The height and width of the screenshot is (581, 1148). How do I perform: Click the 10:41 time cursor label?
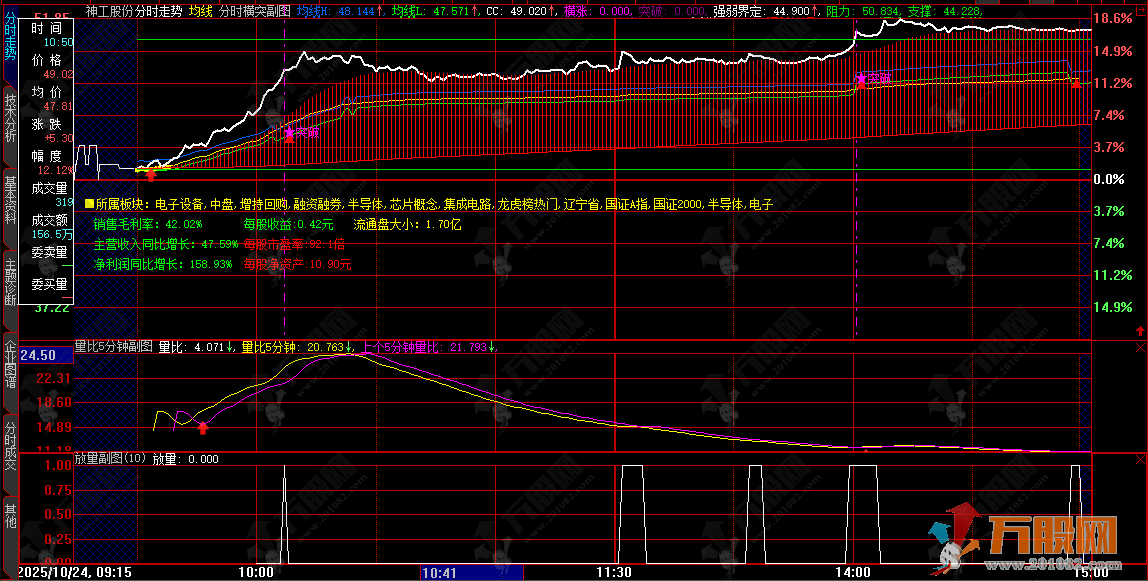point(439,573)
